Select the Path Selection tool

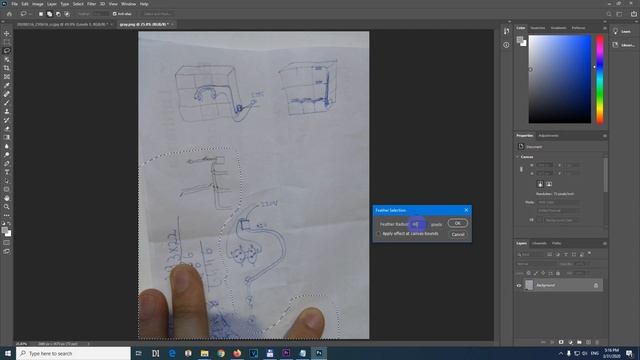click(7, 180)
